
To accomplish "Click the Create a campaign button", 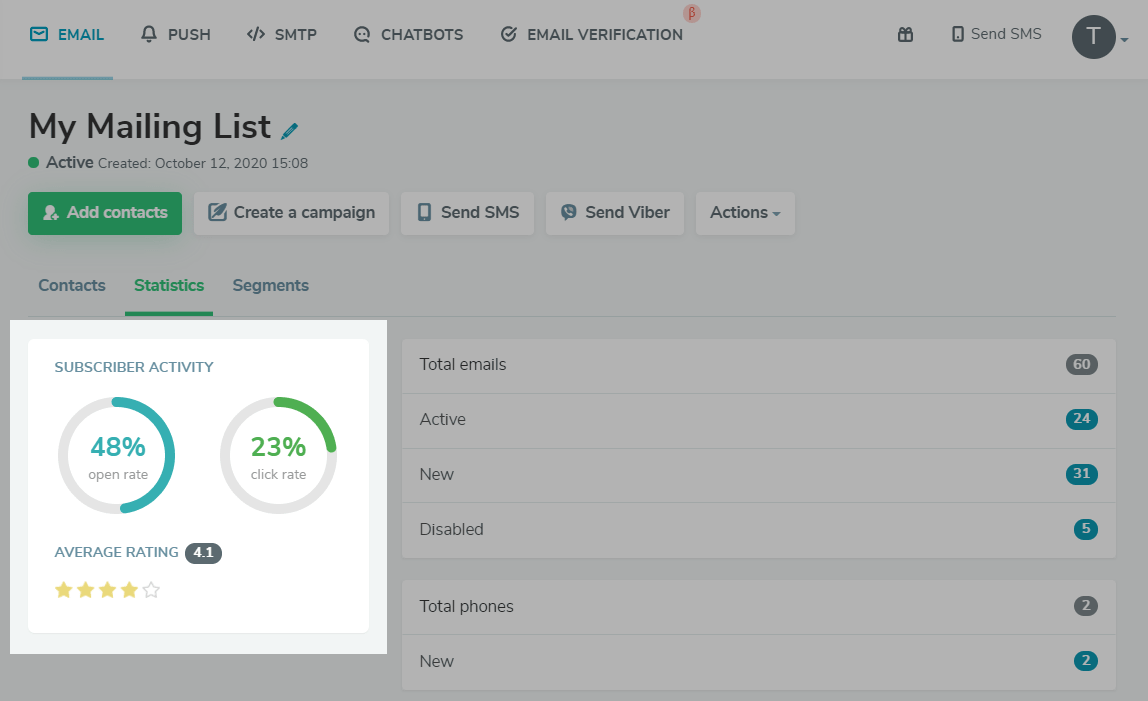I will point(291,213).
